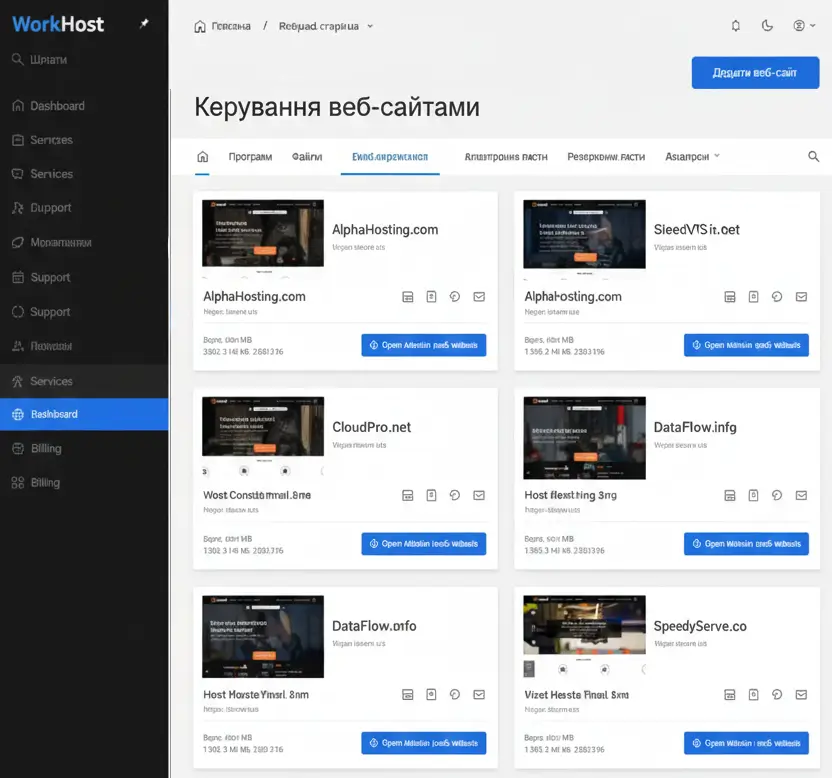Screen dimensions: 832x778
Task: Click the notifications bell icon
Action: (x=736, y=25)
